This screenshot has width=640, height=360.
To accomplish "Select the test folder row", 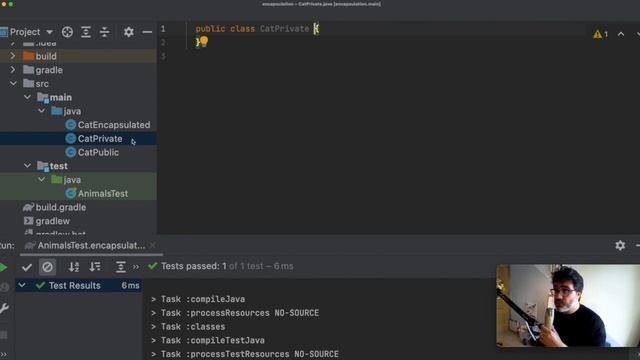I will 78,166.
